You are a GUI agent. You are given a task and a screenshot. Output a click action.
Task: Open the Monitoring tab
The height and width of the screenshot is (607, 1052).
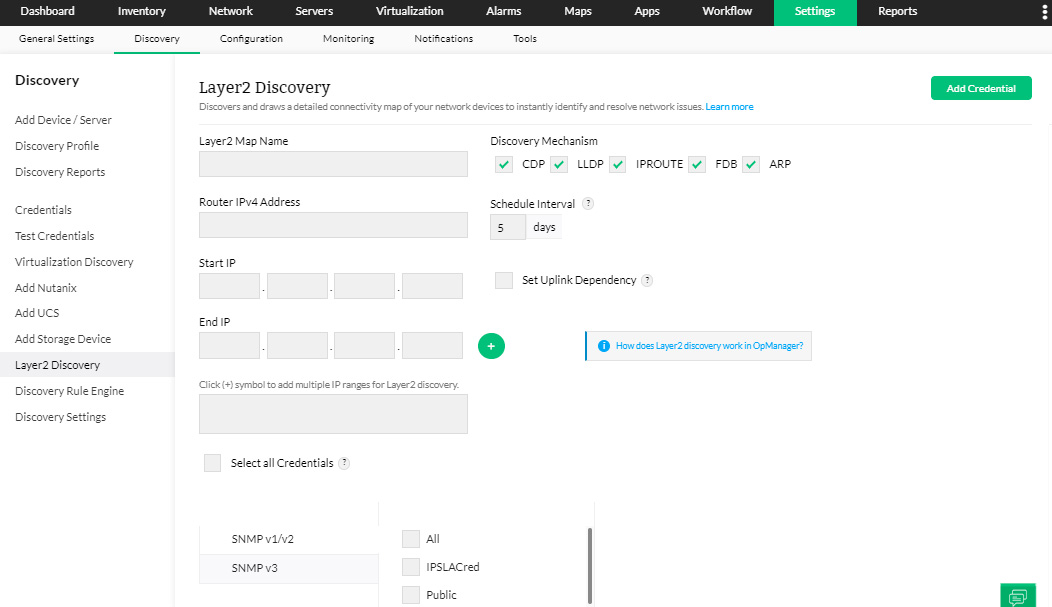348,38
